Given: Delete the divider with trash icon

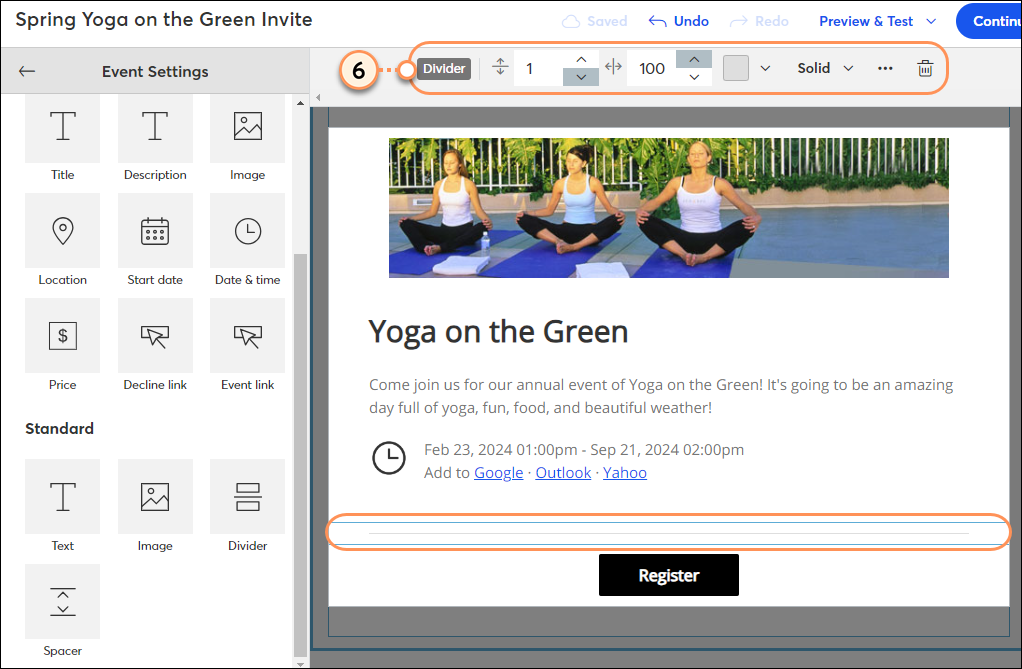Looking at the screenshot, I should pyautogui.click(x=925, y=68).
